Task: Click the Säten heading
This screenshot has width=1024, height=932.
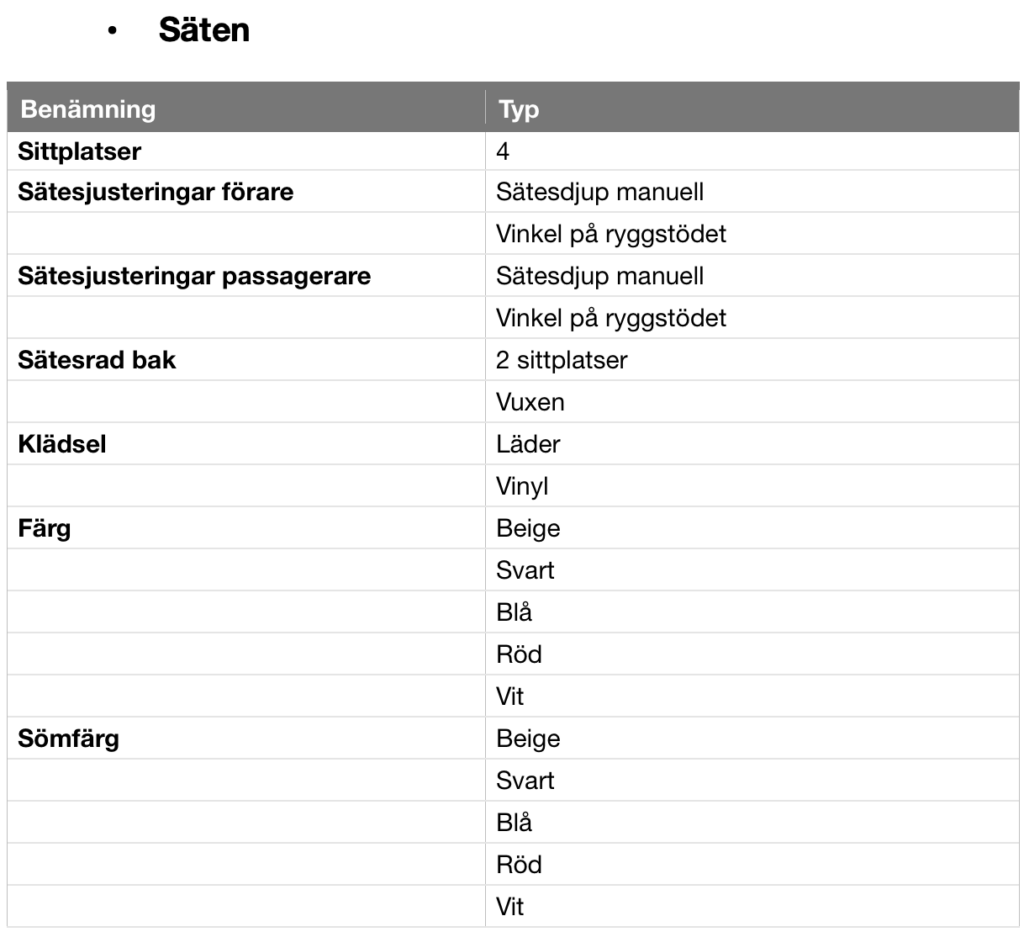Action: click(204, 30)
